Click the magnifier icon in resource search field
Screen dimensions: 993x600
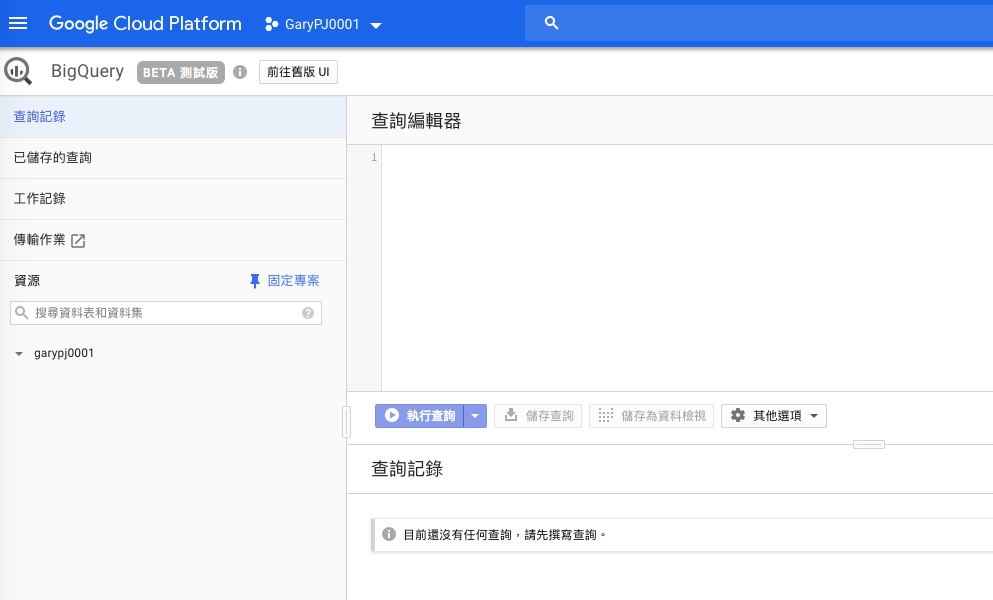[22, 313]
